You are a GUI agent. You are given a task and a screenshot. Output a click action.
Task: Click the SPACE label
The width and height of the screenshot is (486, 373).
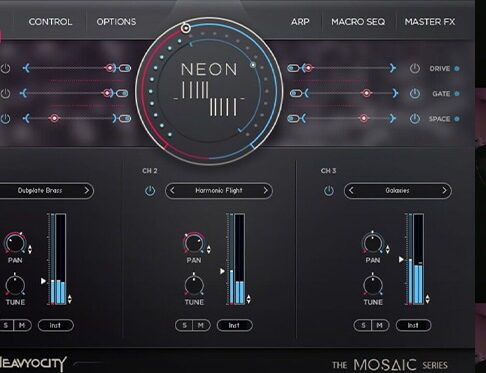click(x=439, y=119)
